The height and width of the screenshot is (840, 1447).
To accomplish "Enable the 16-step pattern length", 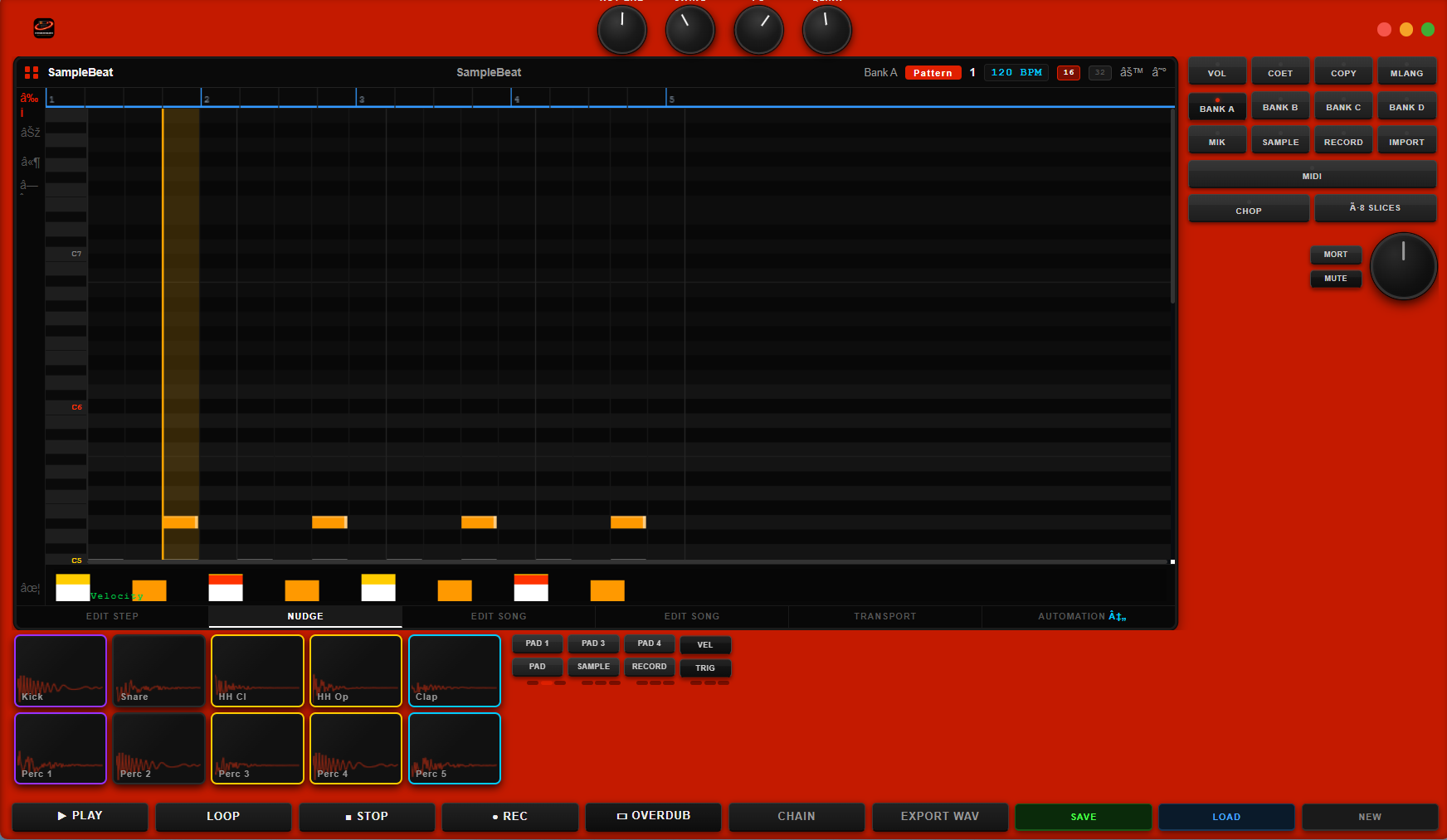I will point(1068,73).
